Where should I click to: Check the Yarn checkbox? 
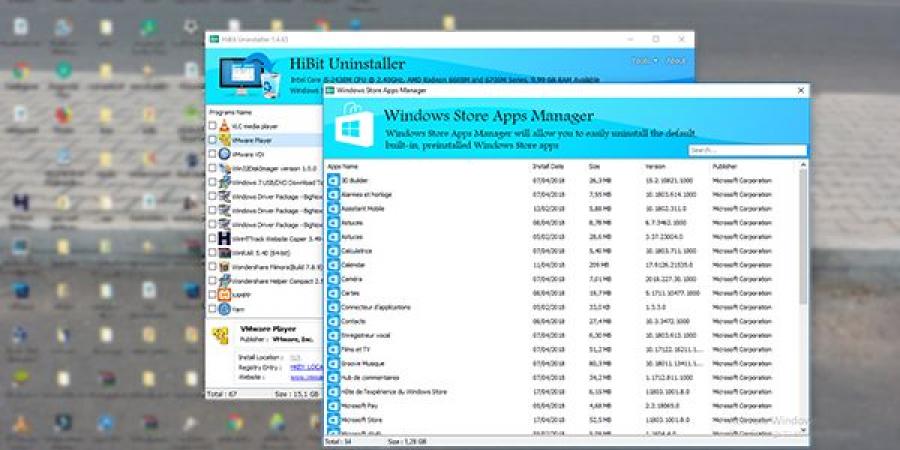pos(212,309)
